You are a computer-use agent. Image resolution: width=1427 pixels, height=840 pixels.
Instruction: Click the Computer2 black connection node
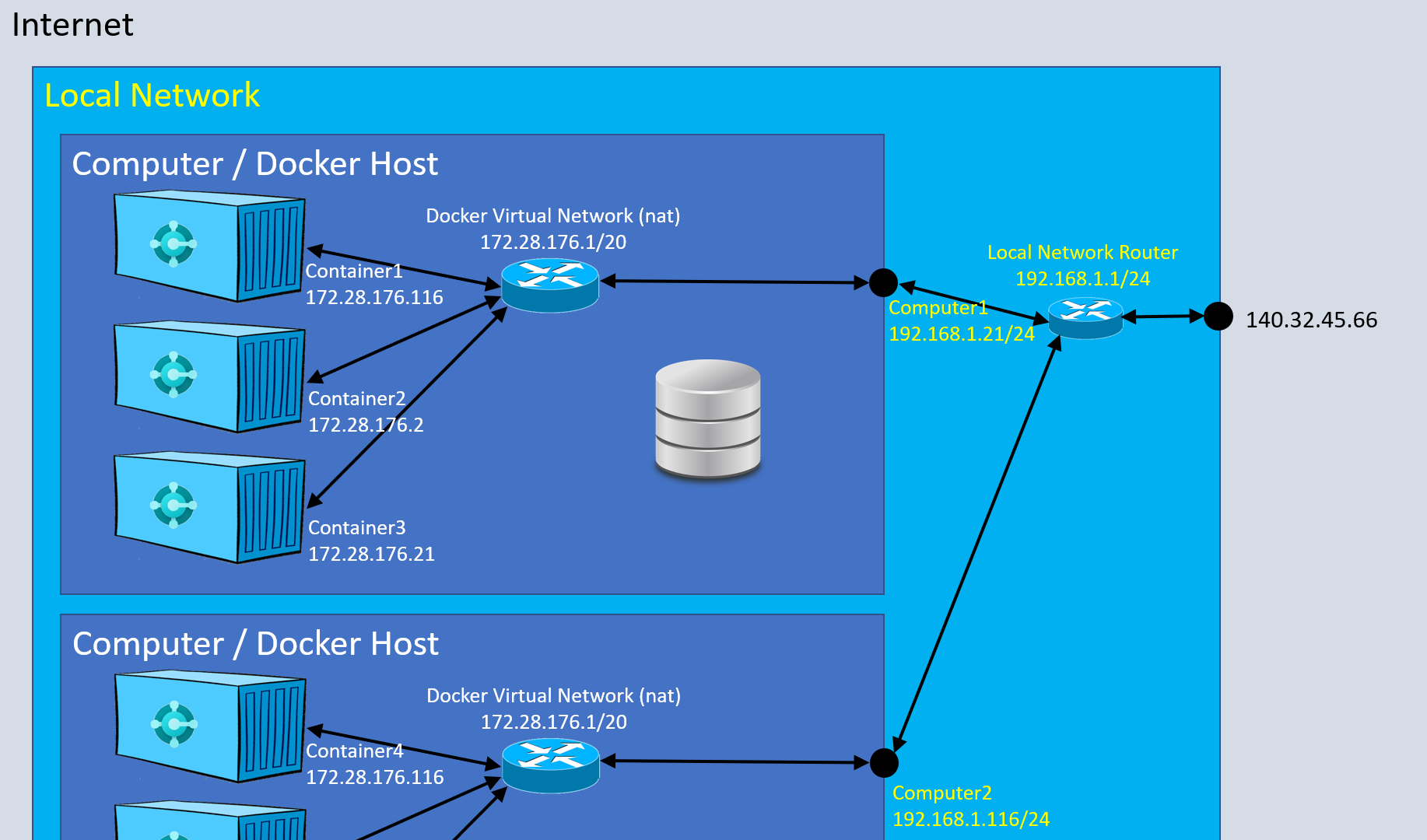(884, 763)
